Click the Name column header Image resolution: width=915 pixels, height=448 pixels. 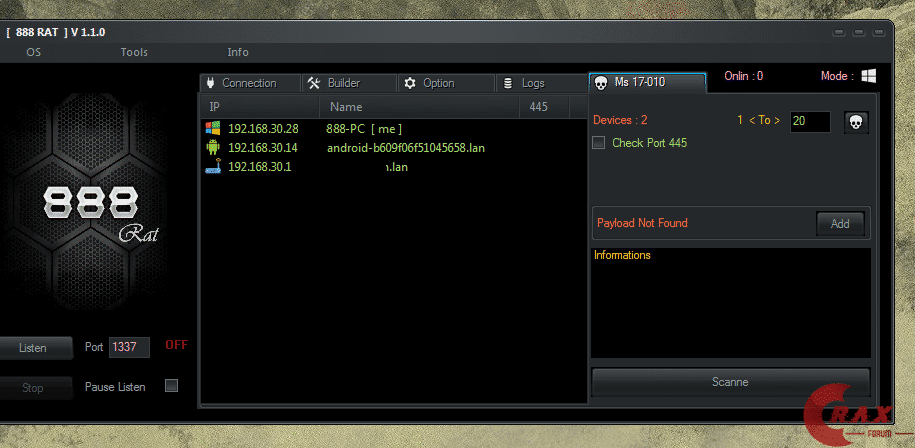click(419, 107)
